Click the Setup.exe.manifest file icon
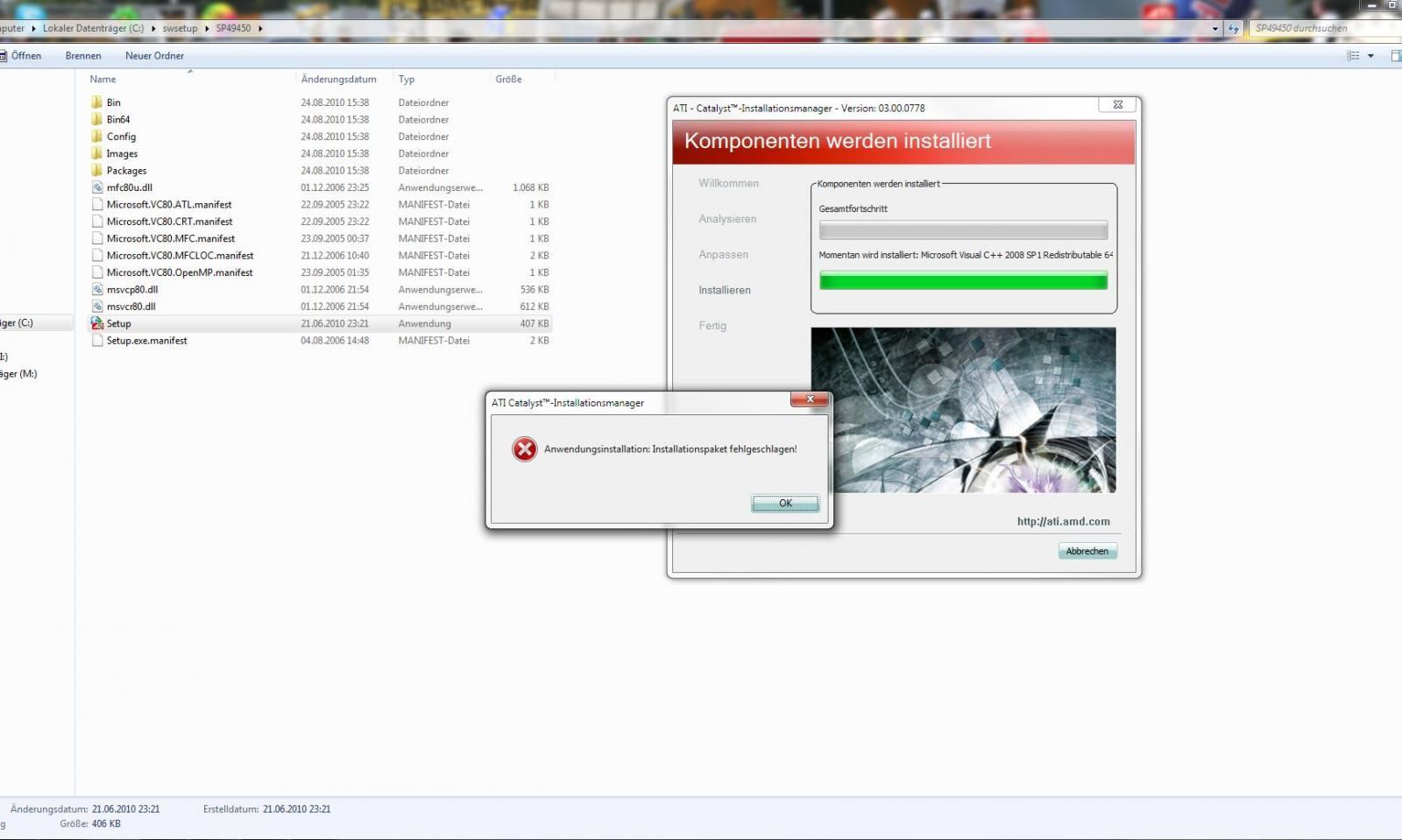The height and width of the screenshot is (840, 1402). (96, 341)
